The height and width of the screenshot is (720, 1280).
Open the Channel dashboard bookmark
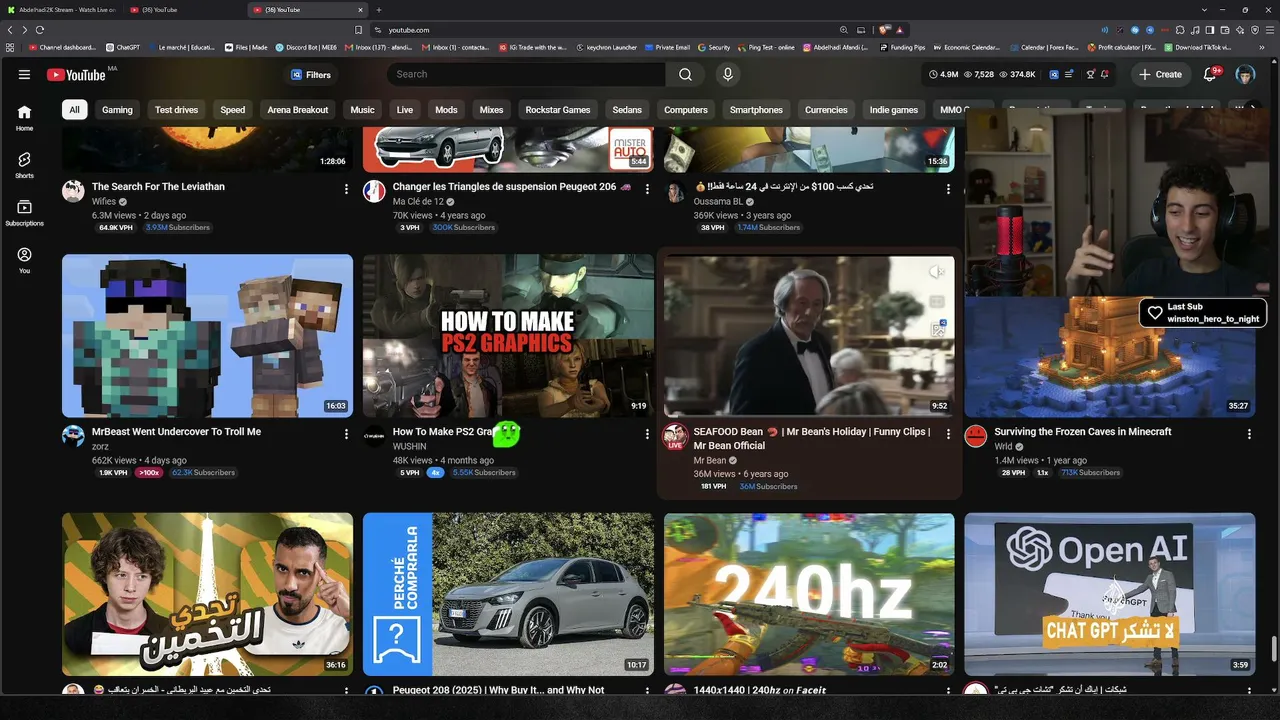point(62,47)
